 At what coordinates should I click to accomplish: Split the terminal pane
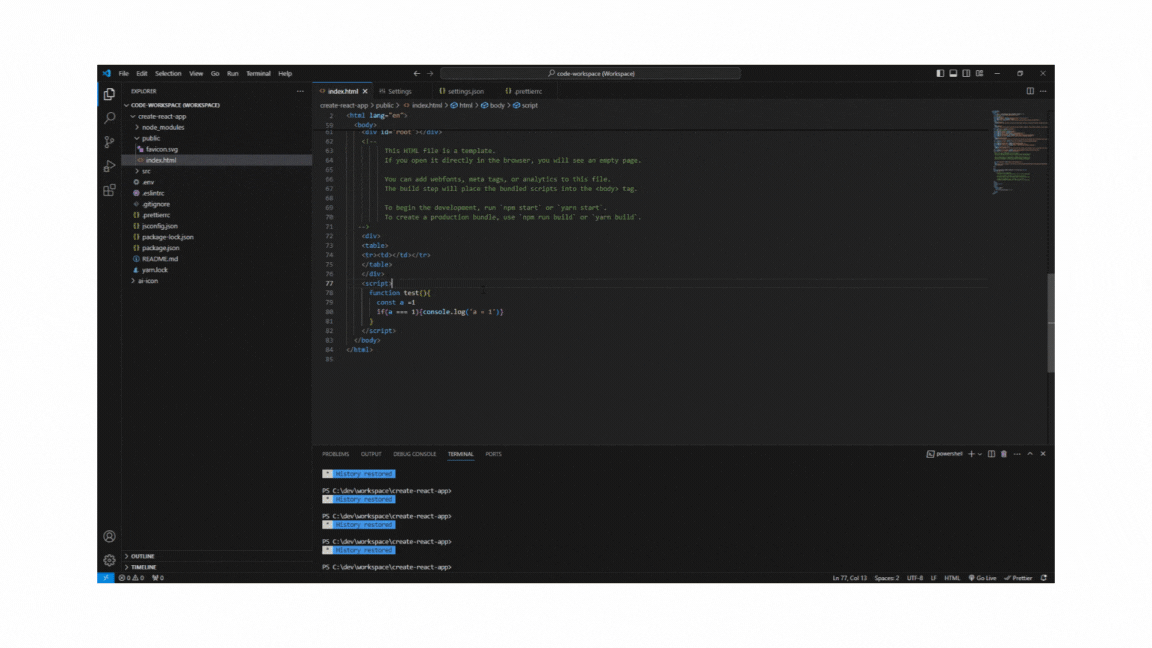[x=991, y=454]
